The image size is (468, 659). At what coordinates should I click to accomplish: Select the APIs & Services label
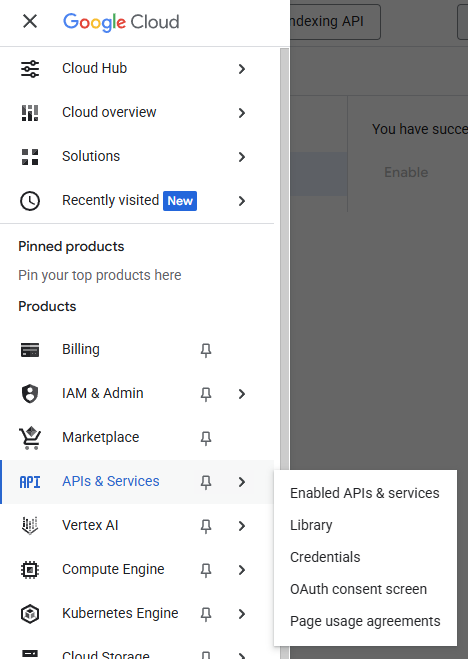(111, 481)
